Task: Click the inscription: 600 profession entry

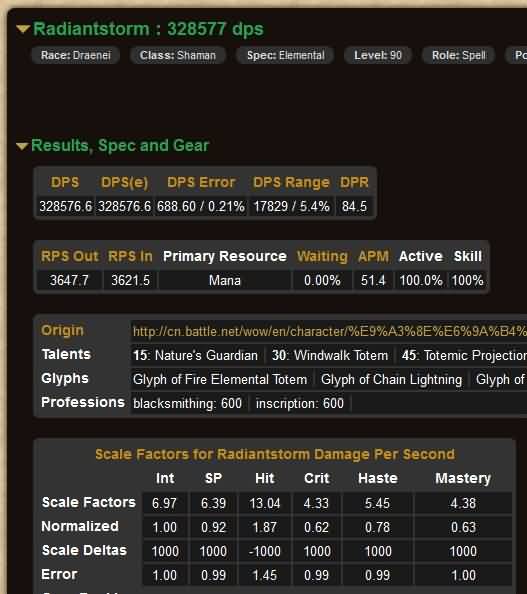Action: [300, 403]
